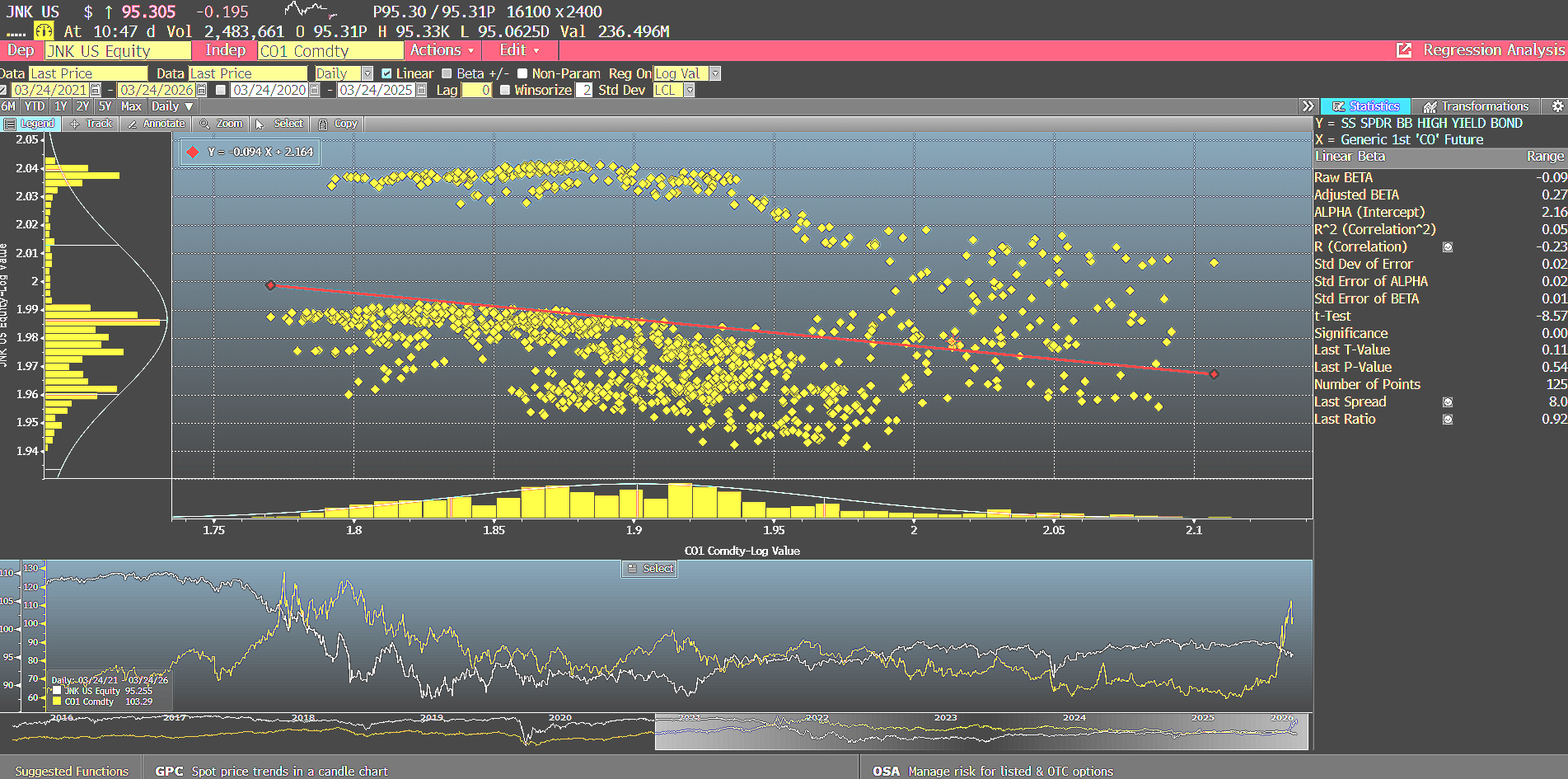Select the YTD range
Screen dimensions: 1568x779
[x=35, y=106]
